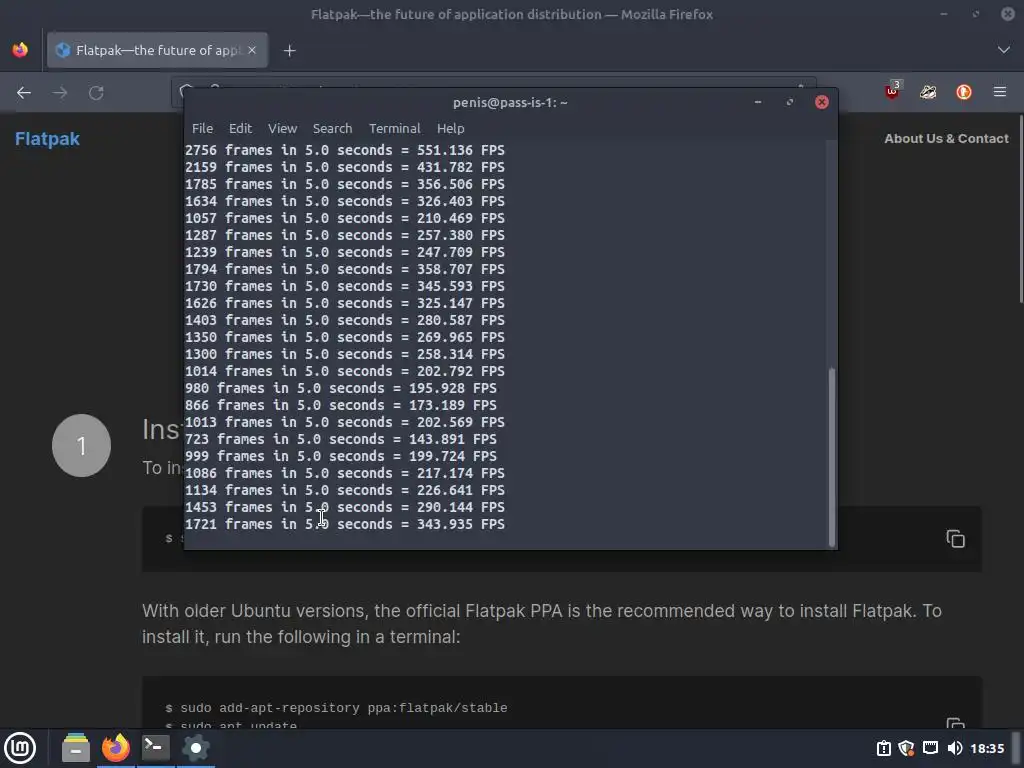Open the settings app in taskbar

tap(195, 748)
